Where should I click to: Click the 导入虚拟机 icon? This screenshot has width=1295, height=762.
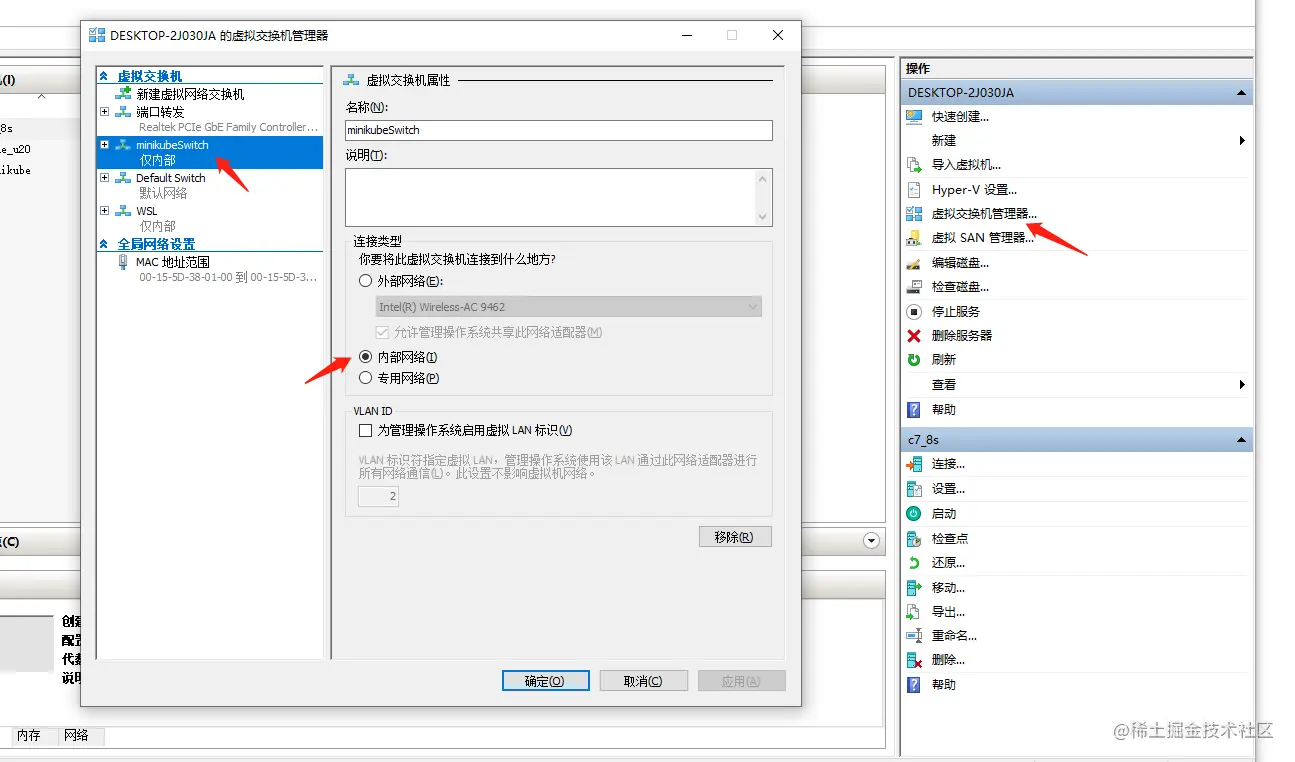(x=914, y=165)
